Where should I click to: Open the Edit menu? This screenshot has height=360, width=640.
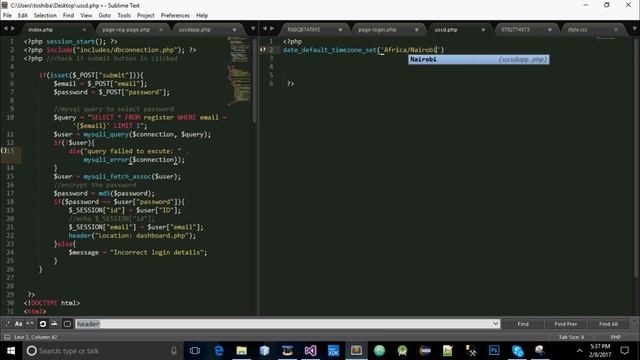coord(22,16)
